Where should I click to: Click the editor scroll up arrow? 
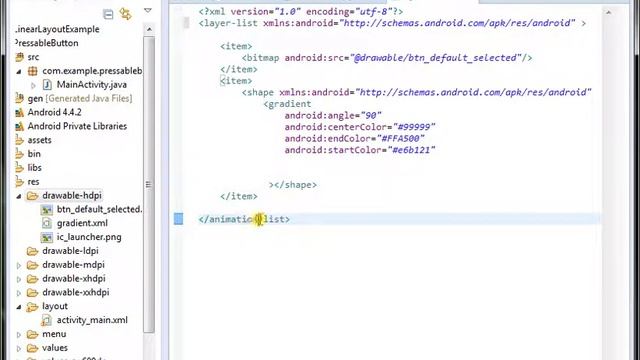point(608,13)
